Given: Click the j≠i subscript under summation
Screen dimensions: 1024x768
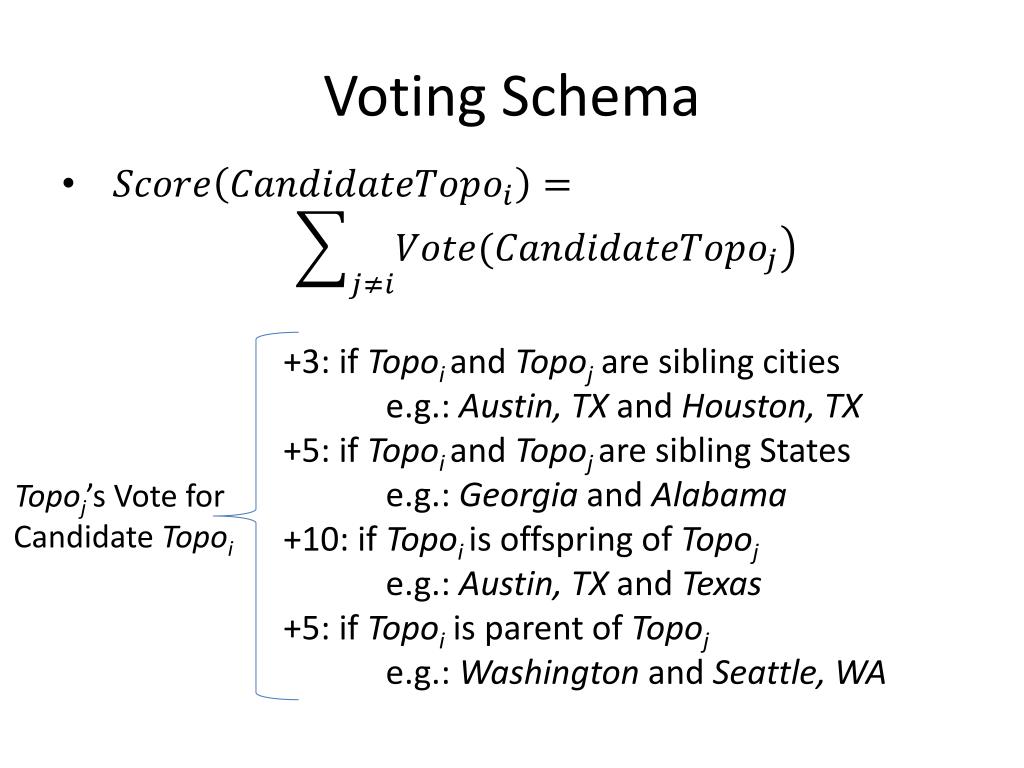Looking at the screenshot, I should (372, 285).
